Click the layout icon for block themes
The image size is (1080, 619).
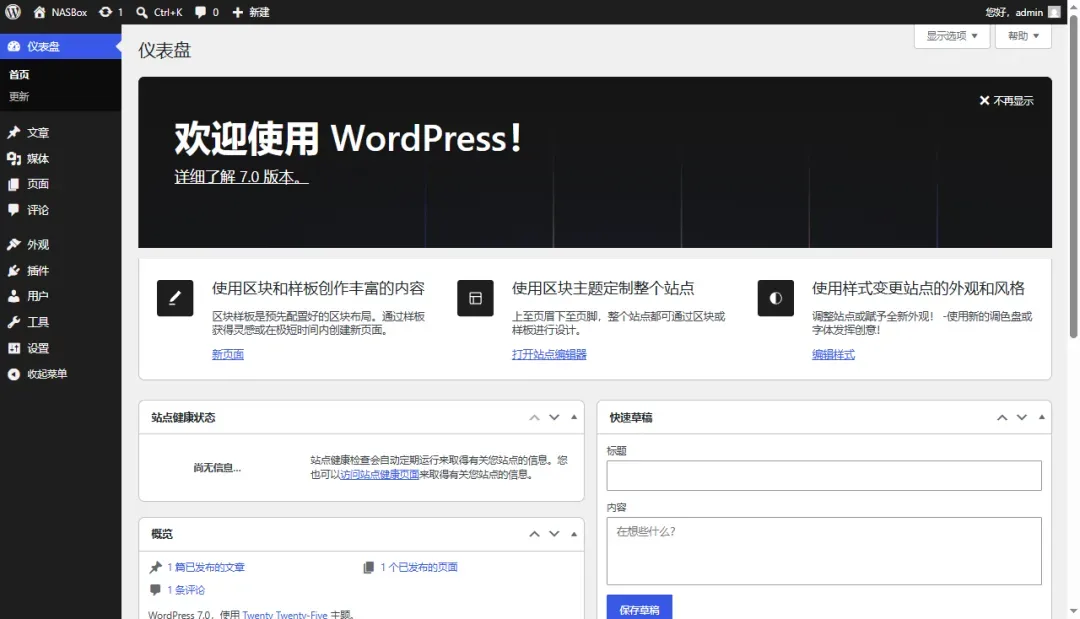click(x=475, y=298)
